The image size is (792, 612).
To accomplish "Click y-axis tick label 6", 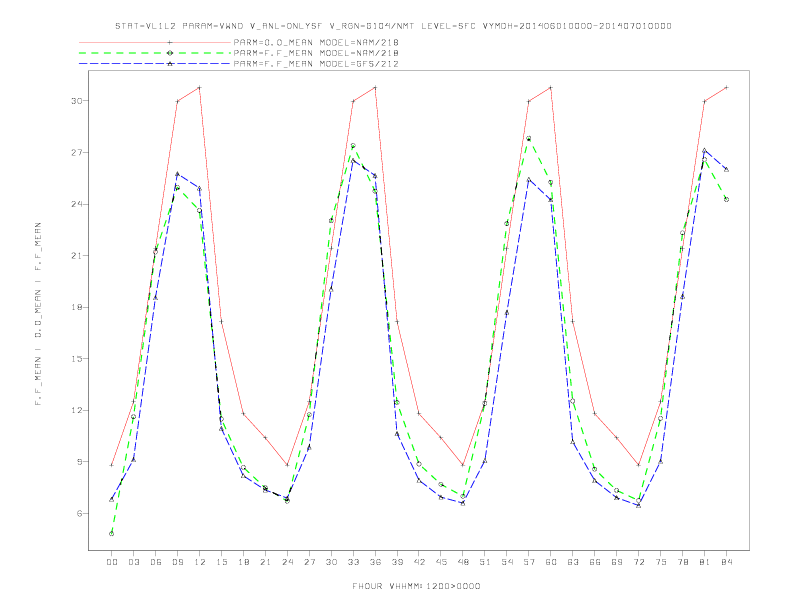I will 79,514.
